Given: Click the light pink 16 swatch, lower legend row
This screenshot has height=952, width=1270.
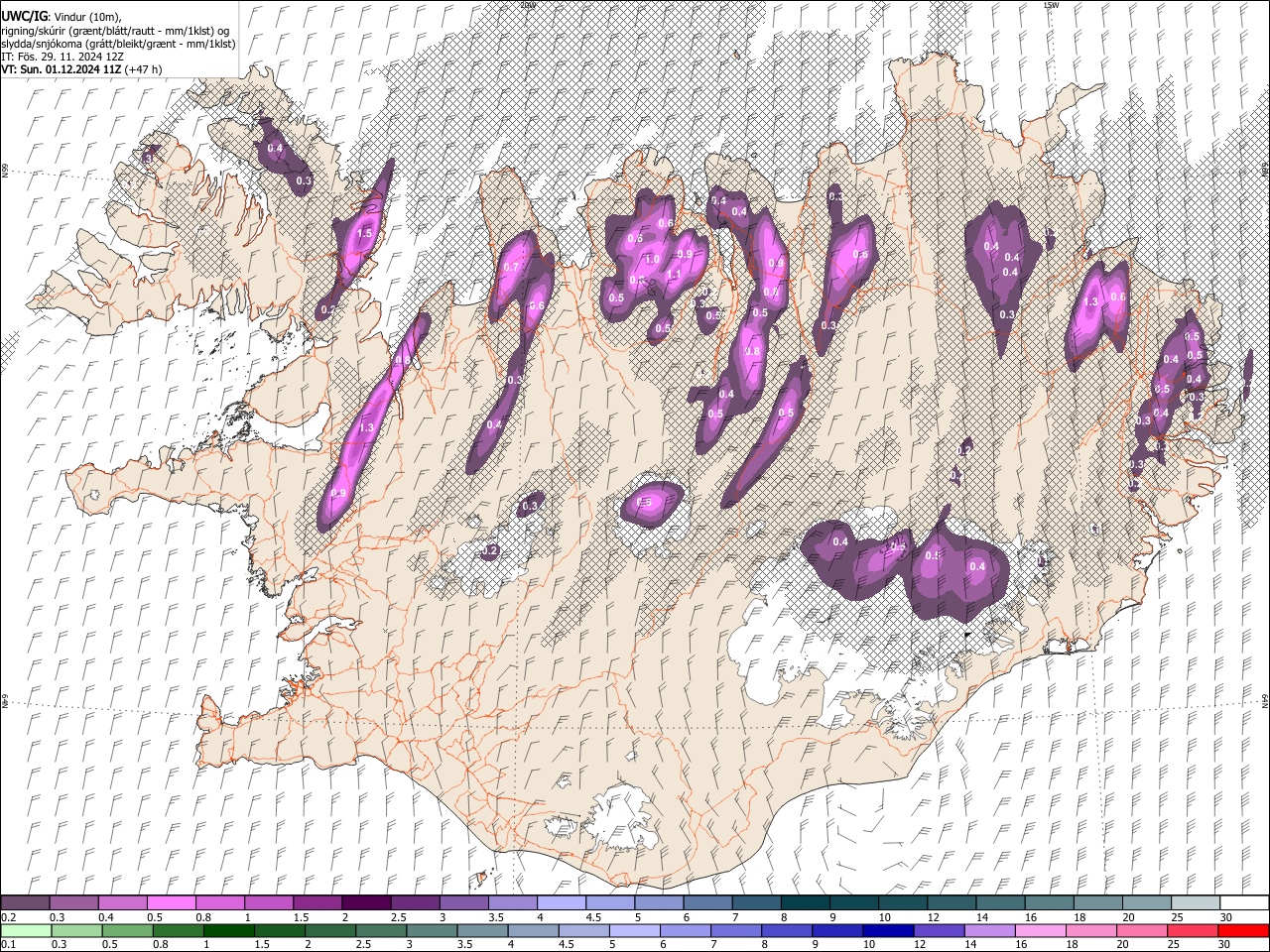Looking at the screenshot, I should [1040, 931].
